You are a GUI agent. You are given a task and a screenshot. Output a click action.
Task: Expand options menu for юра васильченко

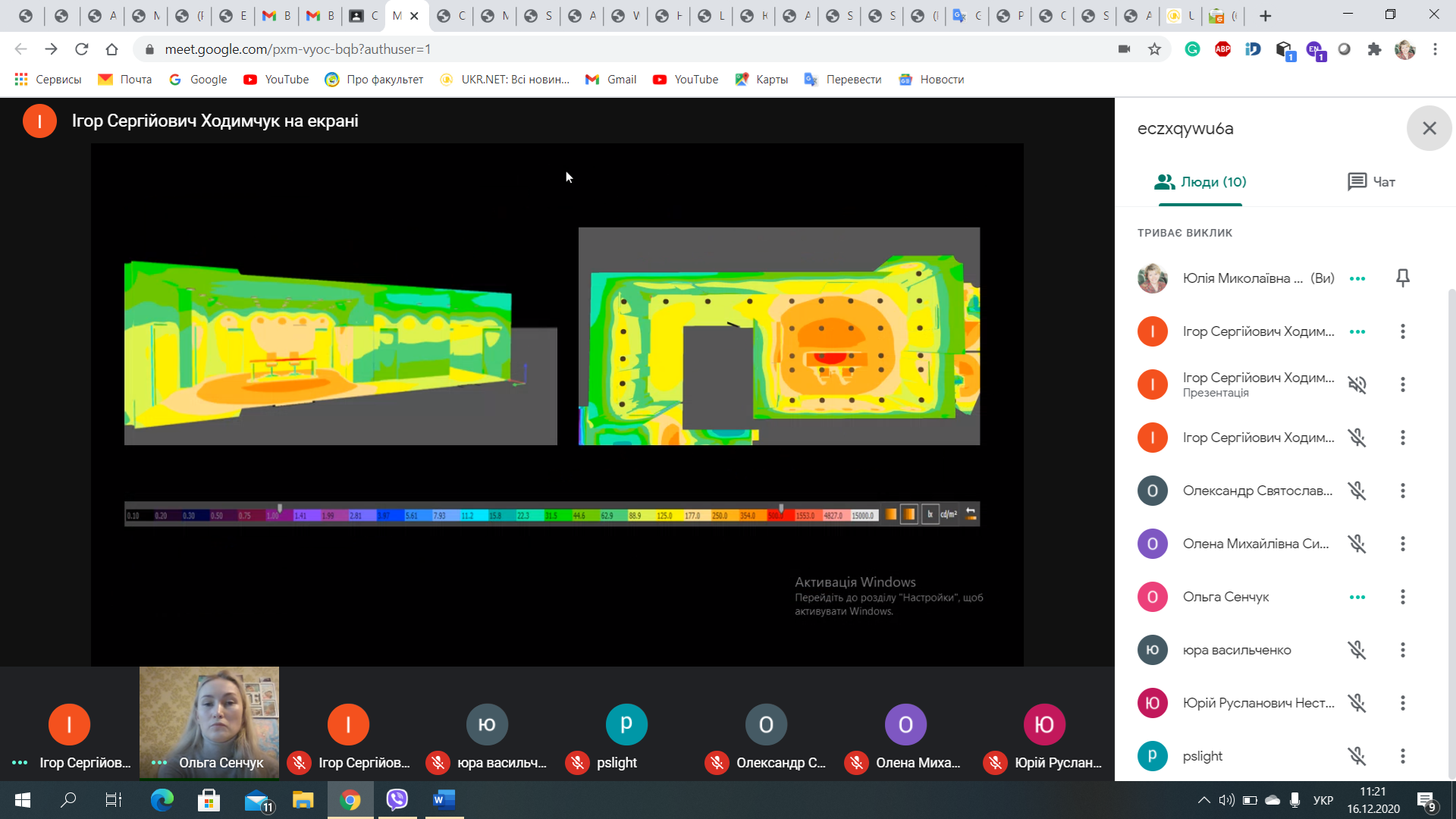[1402, 650]
